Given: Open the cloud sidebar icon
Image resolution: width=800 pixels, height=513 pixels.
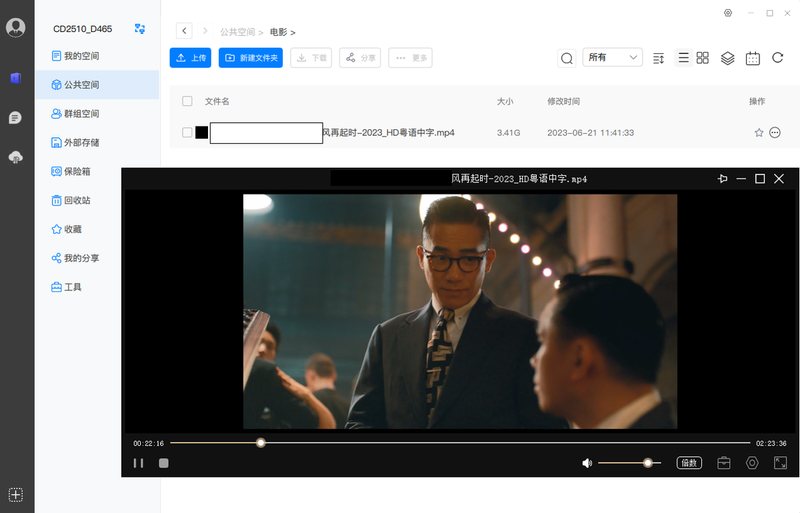Looking at the screenshot, I should [15, 157].
